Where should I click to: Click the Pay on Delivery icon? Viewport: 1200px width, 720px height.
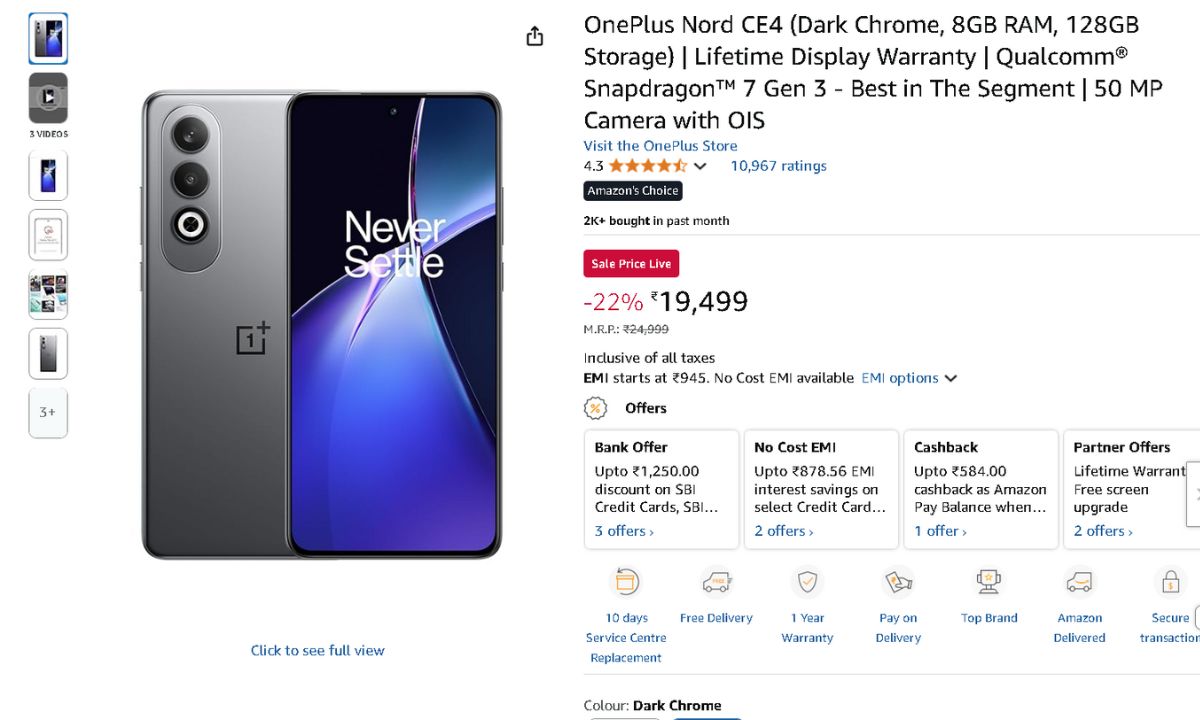point(898,582)
